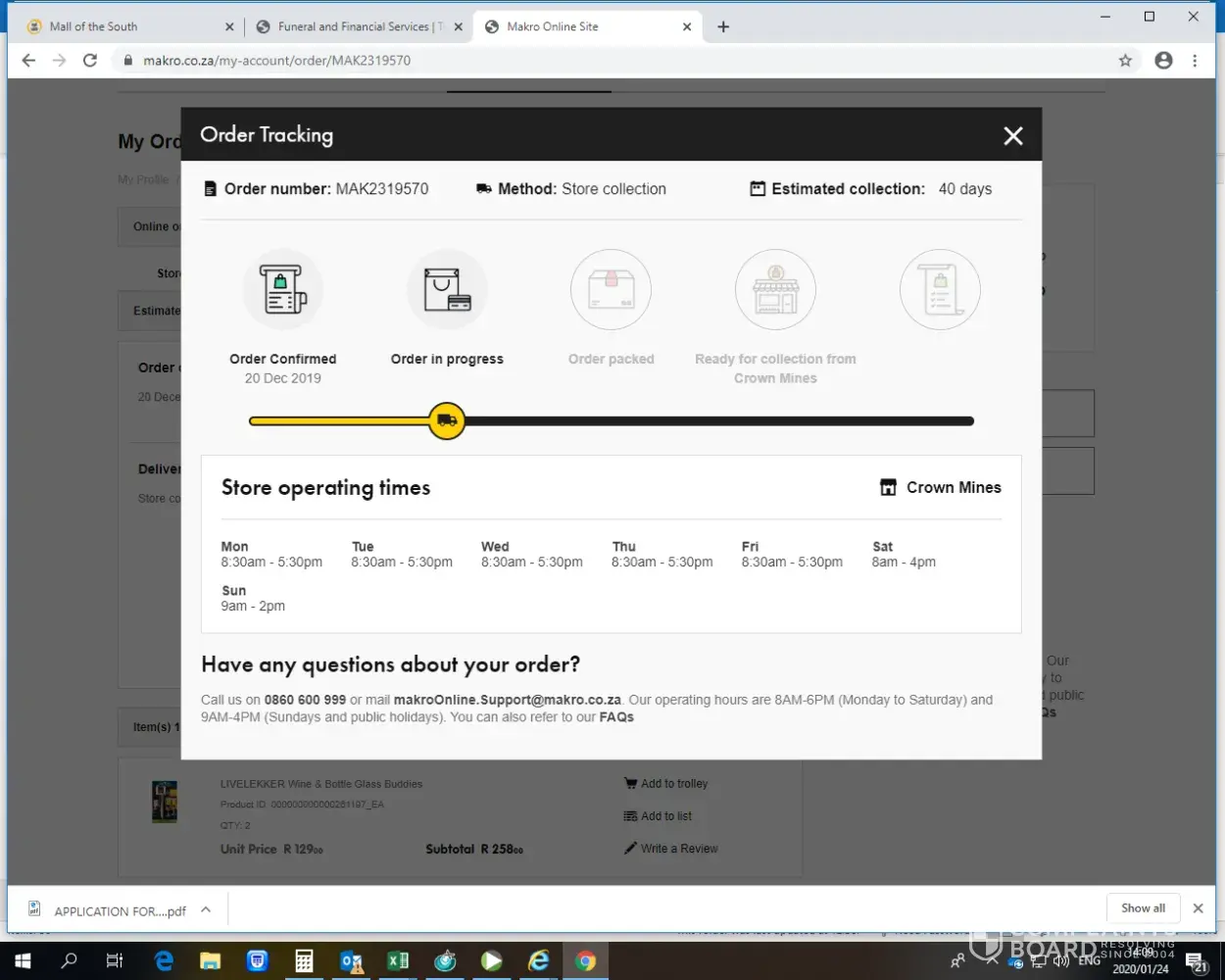The height and width of the screenshot is (980, 1225).
Task: Close the downloads bar
Action: click(1198, 908)
